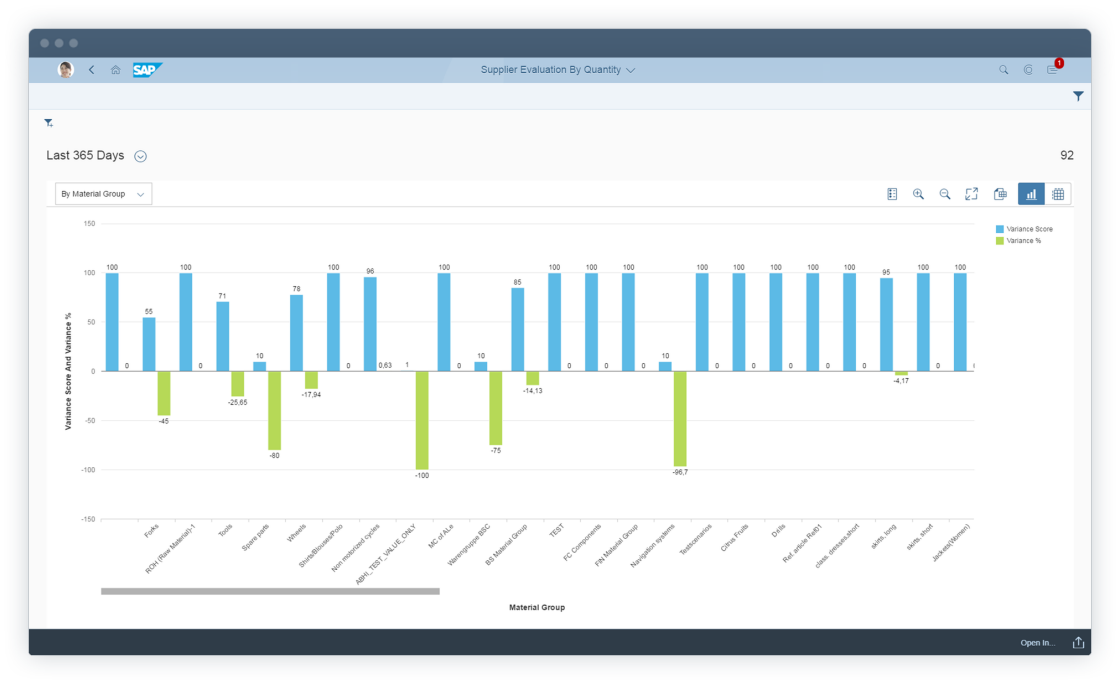The height and width of the screenshot is (684, 1120).
Task: Go back with the back arrow
Action: coord(91,70)
